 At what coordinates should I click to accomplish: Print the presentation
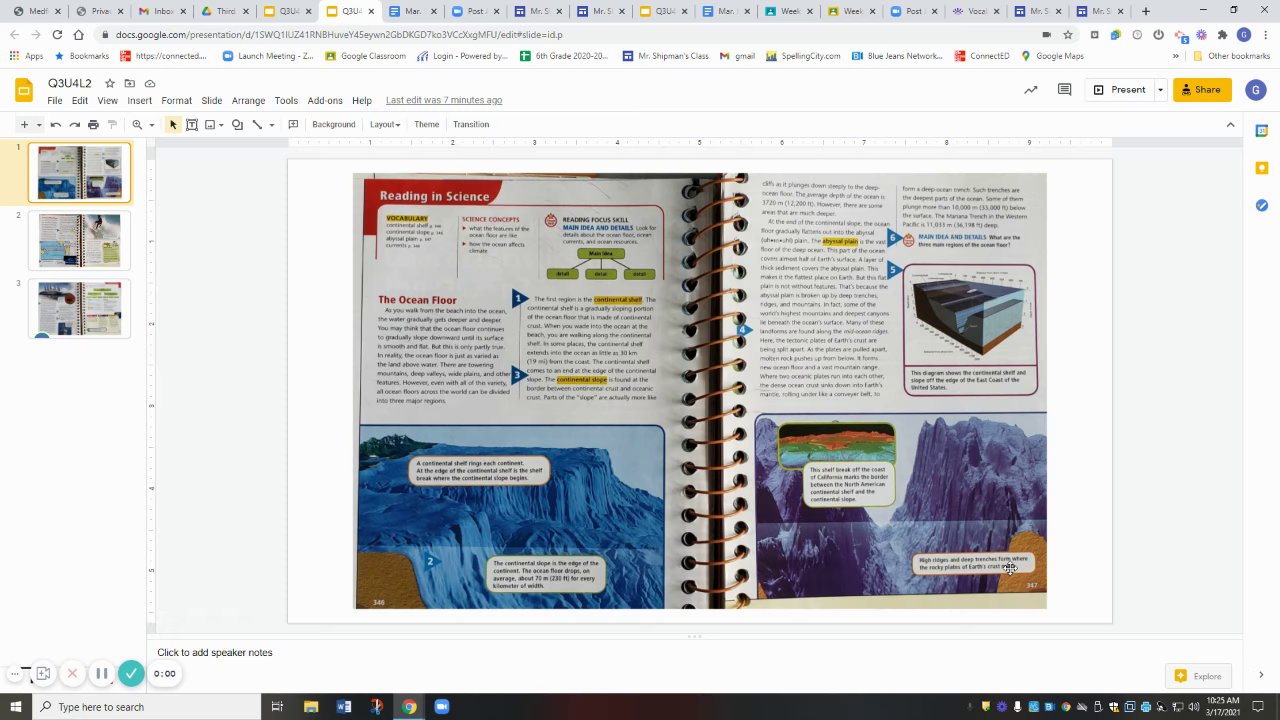tap(93, 125)
